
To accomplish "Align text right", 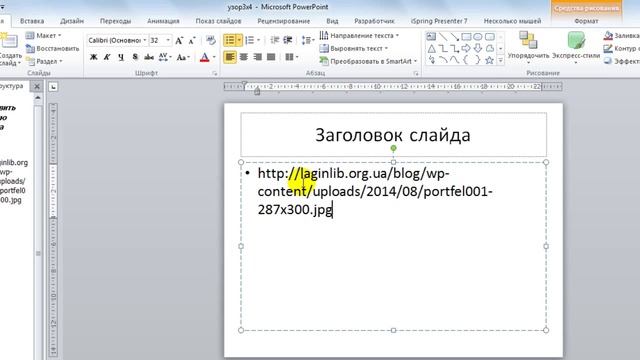I will (257, 57).
